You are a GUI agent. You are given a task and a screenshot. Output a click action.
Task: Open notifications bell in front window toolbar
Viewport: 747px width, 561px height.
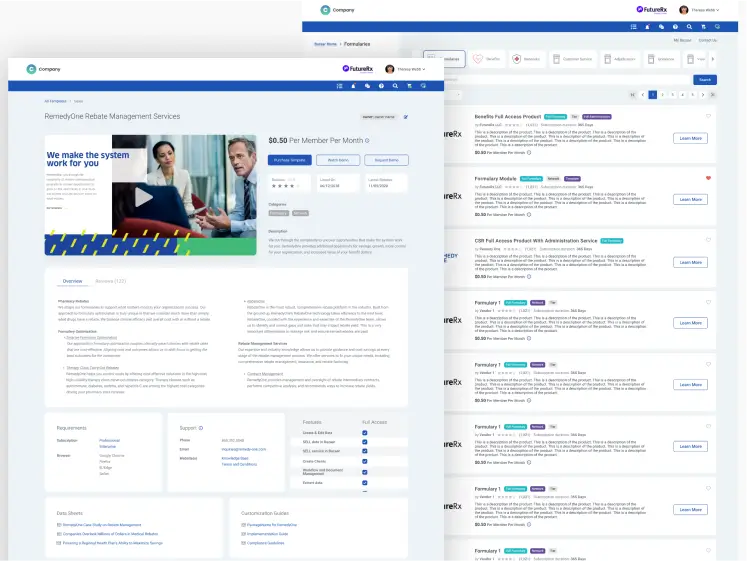click(x=353, y=86)
